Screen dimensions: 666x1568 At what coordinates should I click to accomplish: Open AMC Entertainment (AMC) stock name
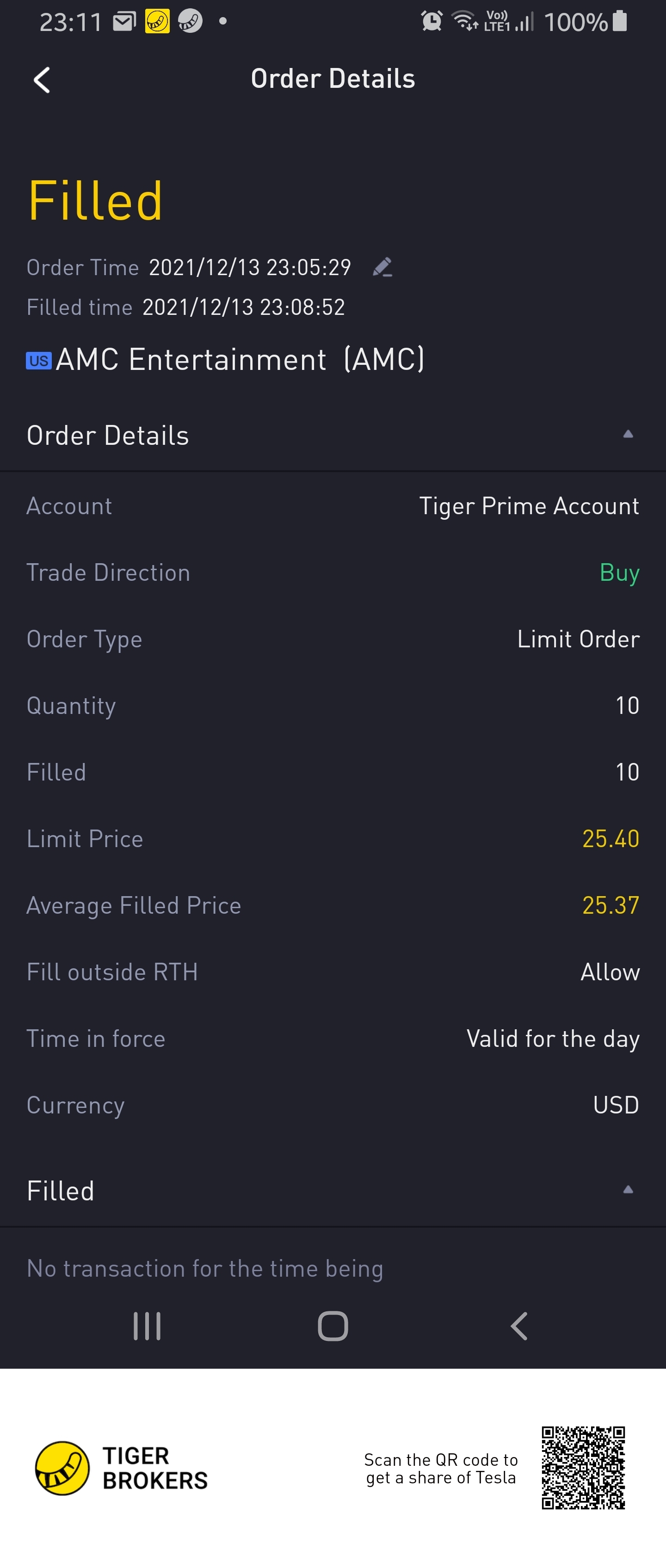click(x=240, y=359)
